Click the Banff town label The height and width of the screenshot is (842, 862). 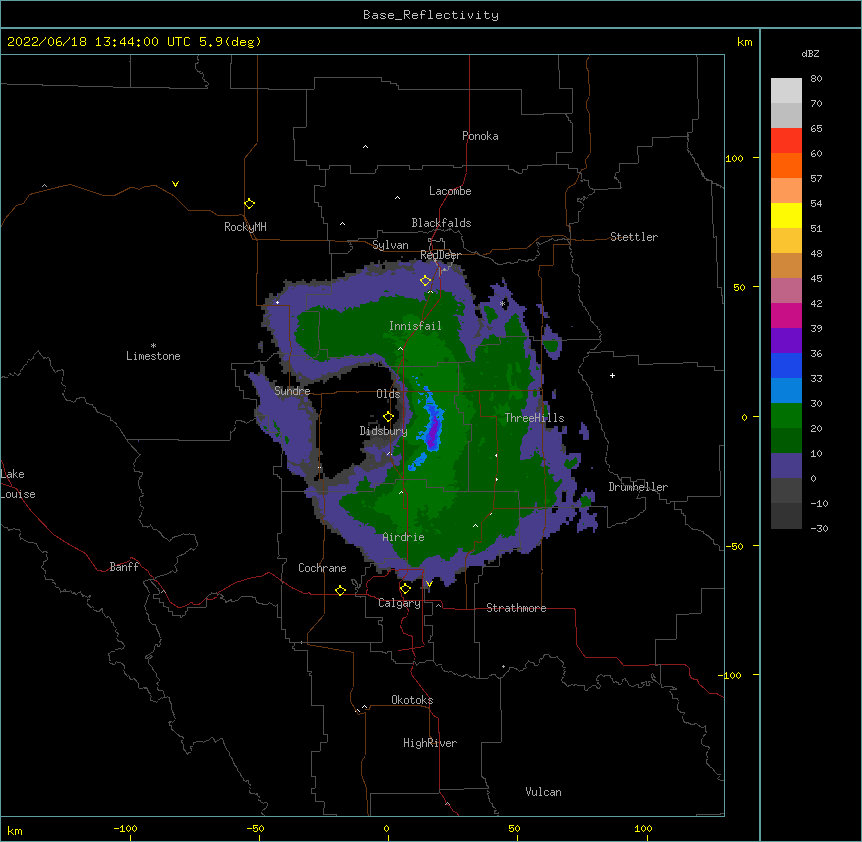(x=124, y=567)
